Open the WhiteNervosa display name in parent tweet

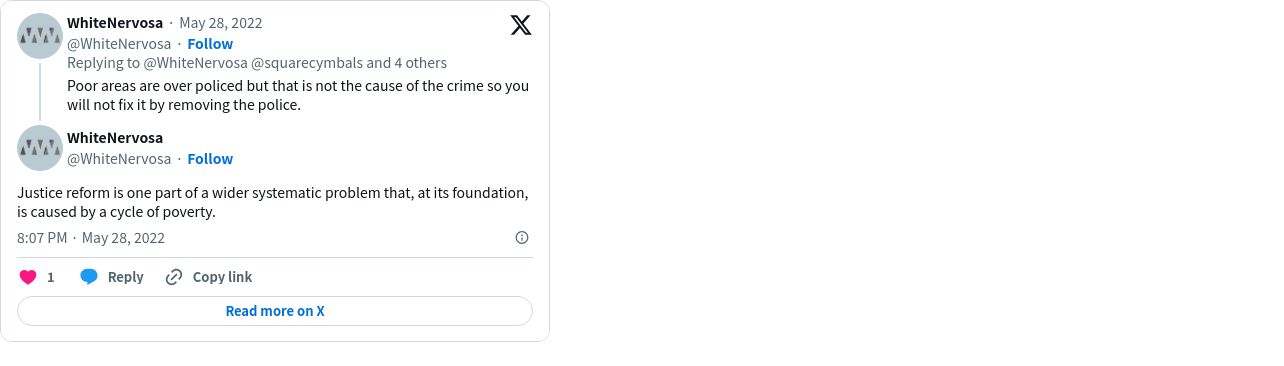[115, 23]
